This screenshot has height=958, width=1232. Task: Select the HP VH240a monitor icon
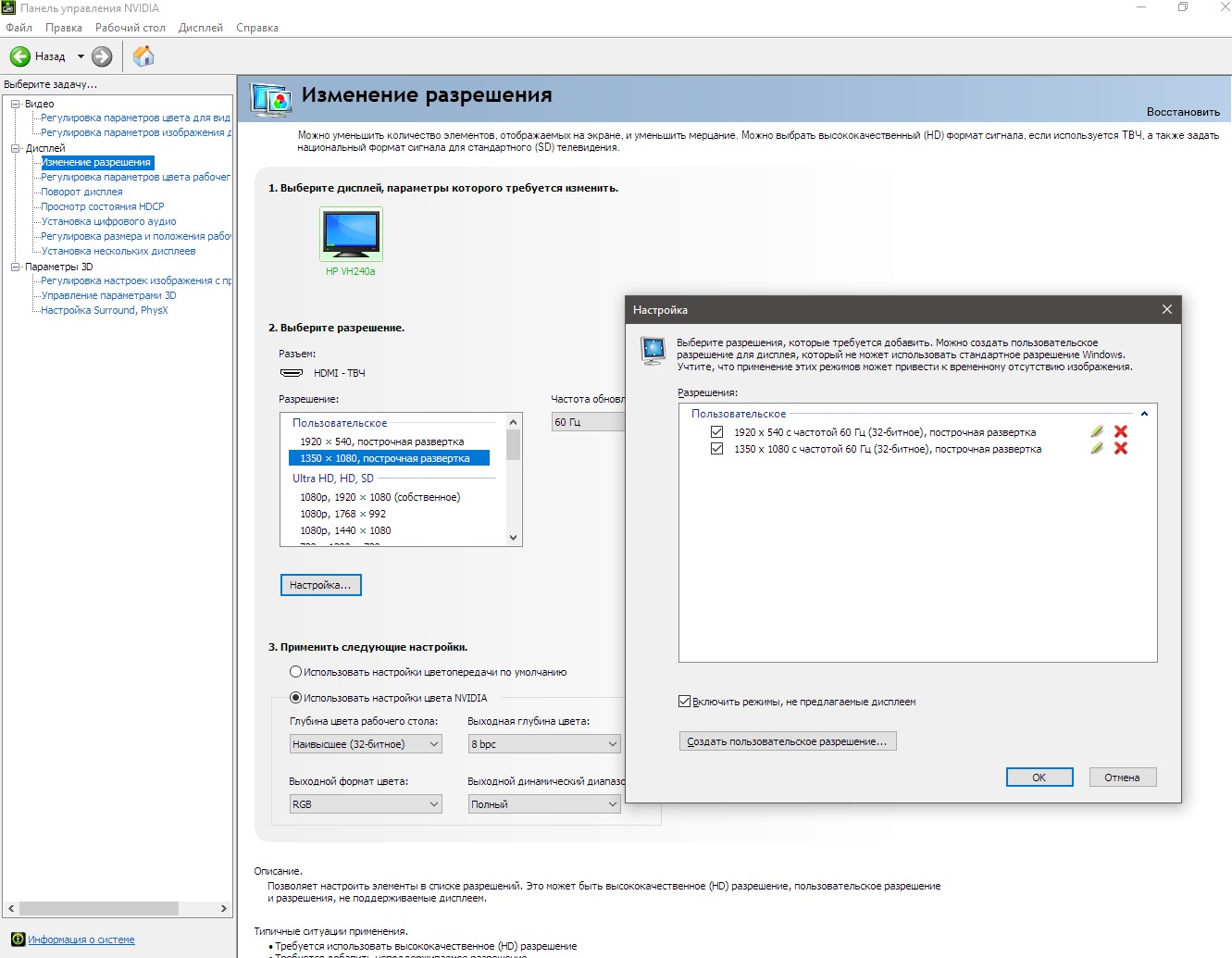point(351,234)
